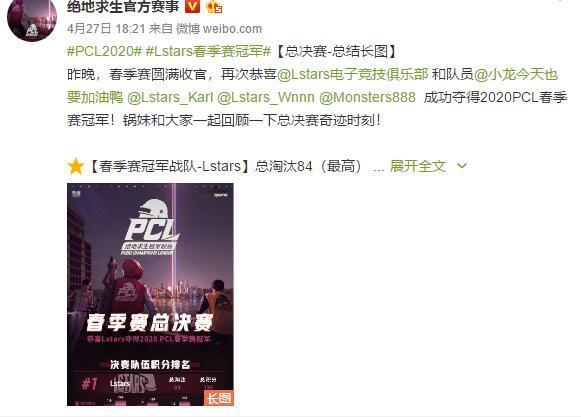Click the account name 绝地求生官方赛事
This screenshot has width=581, height=417.
tap(123, 6)
